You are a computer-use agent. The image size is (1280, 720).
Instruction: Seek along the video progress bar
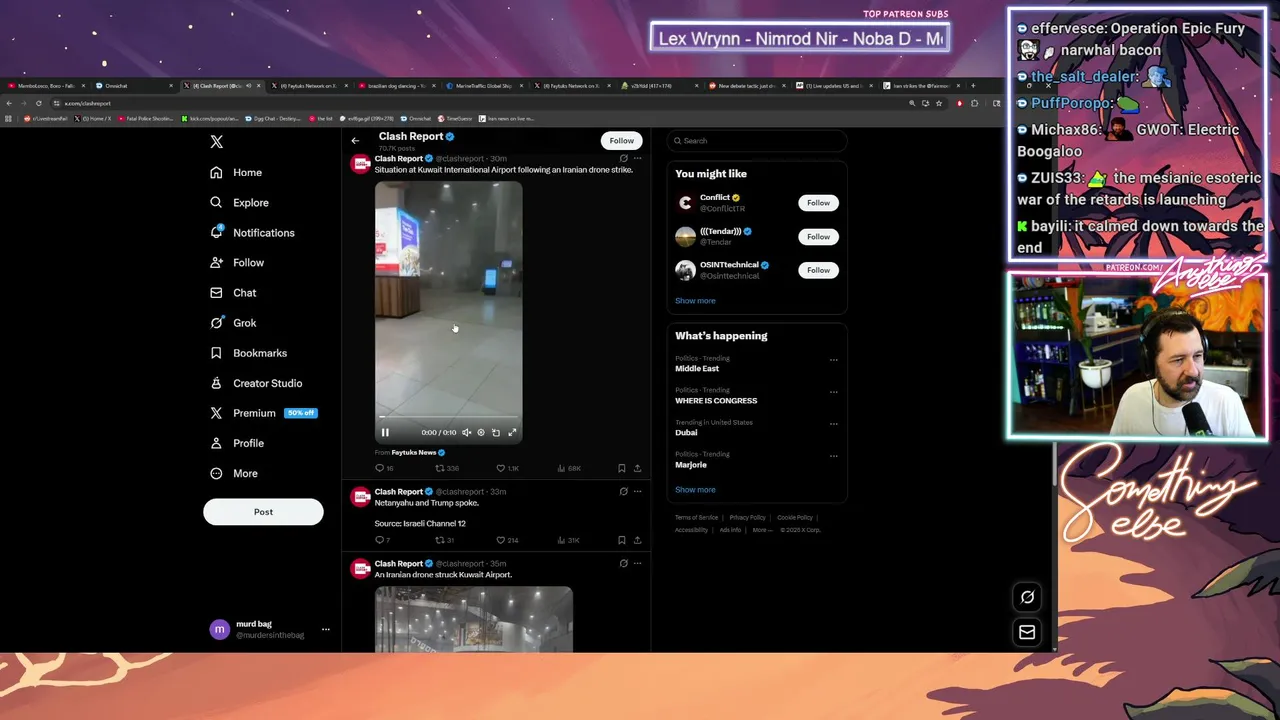tap(448, 417)
